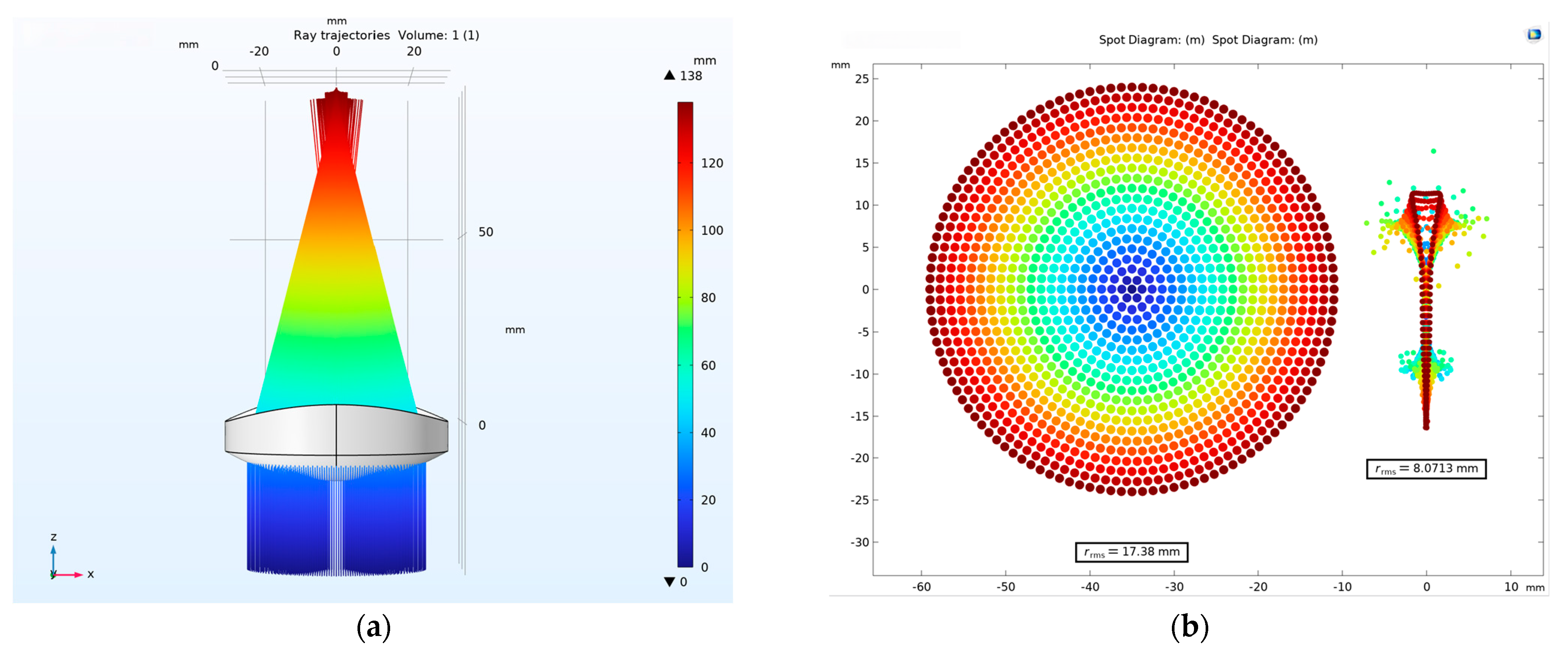Click the Spot Diagram: (m) plot title

coord(1208,40)
